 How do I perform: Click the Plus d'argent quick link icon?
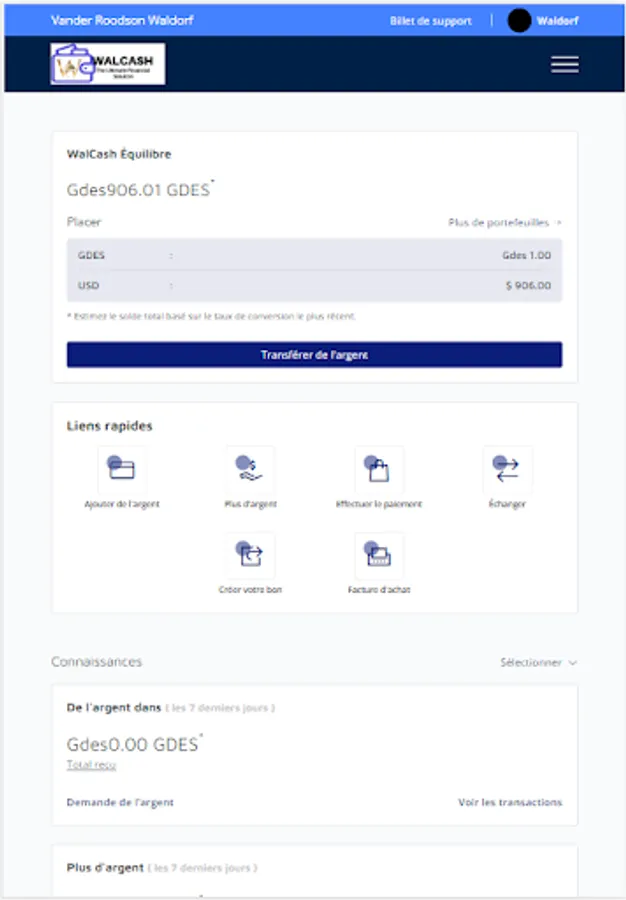(250, 469)
